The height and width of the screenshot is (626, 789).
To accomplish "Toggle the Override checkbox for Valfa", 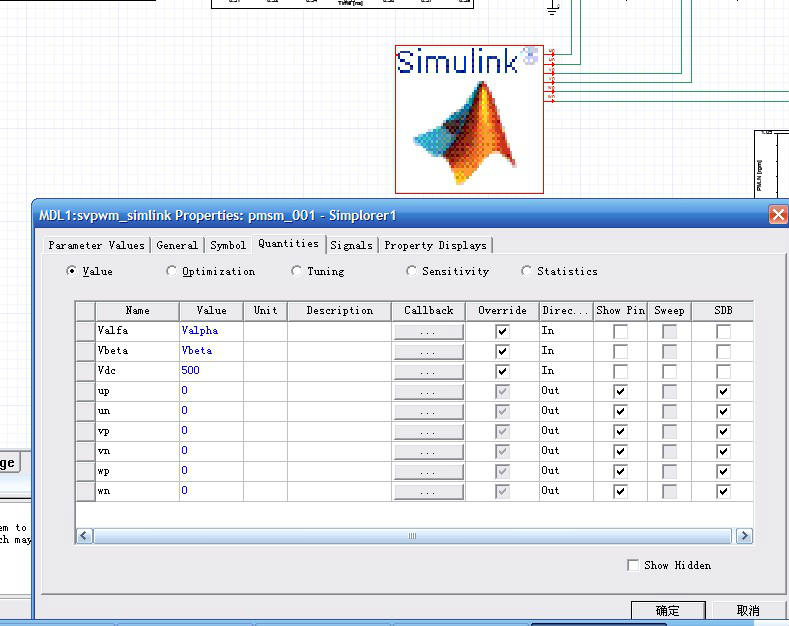I will (x=502, y=331).
